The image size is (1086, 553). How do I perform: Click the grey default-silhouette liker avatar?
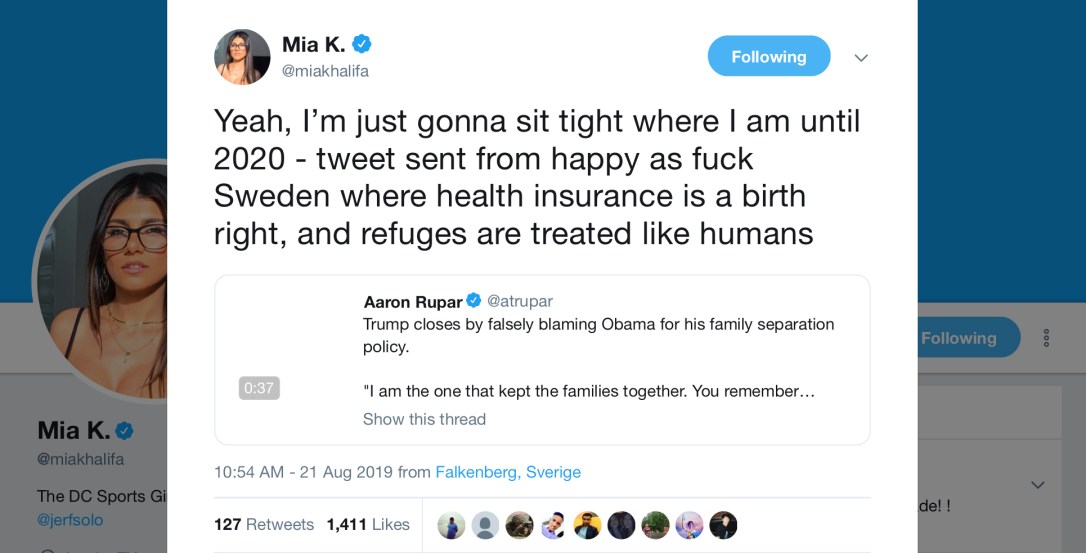tap(485, 525)
